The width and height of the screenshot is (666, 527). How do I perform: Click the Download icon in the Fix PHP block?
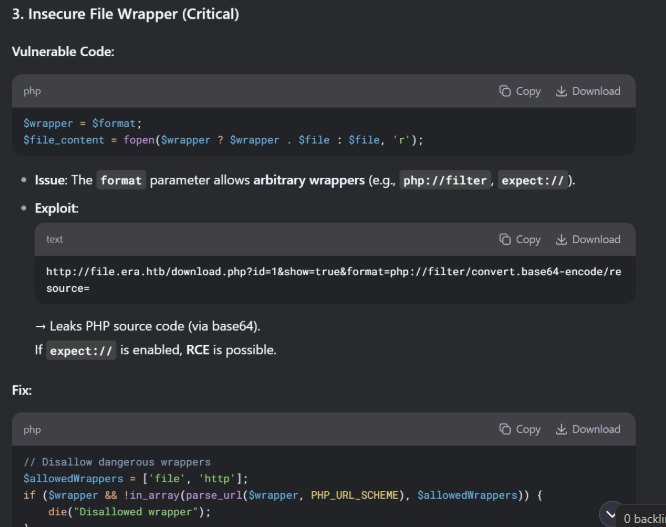click(562, 429)
